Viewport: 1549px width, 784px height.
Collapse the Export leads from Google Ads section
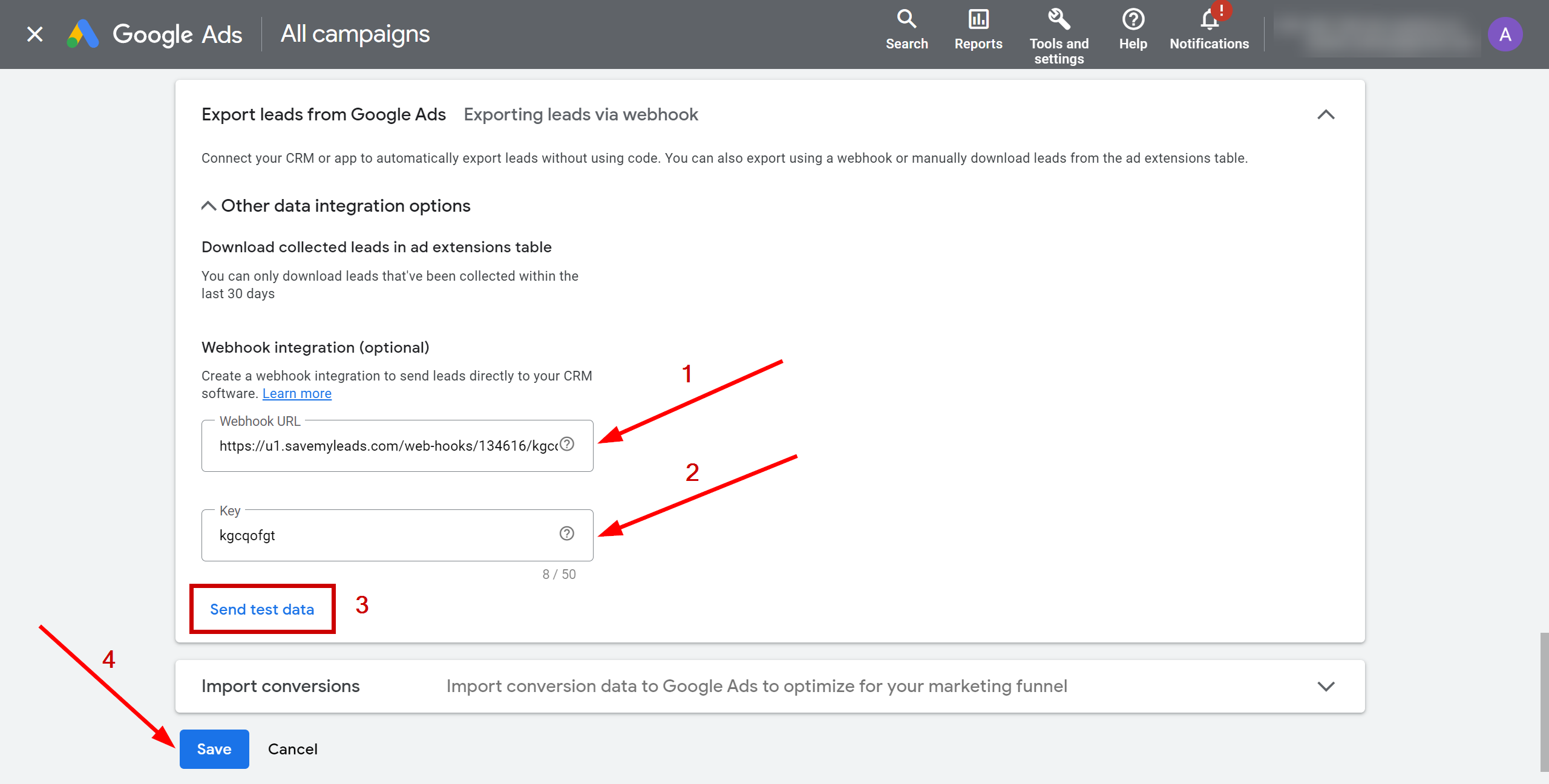(x=1326, y=114)
